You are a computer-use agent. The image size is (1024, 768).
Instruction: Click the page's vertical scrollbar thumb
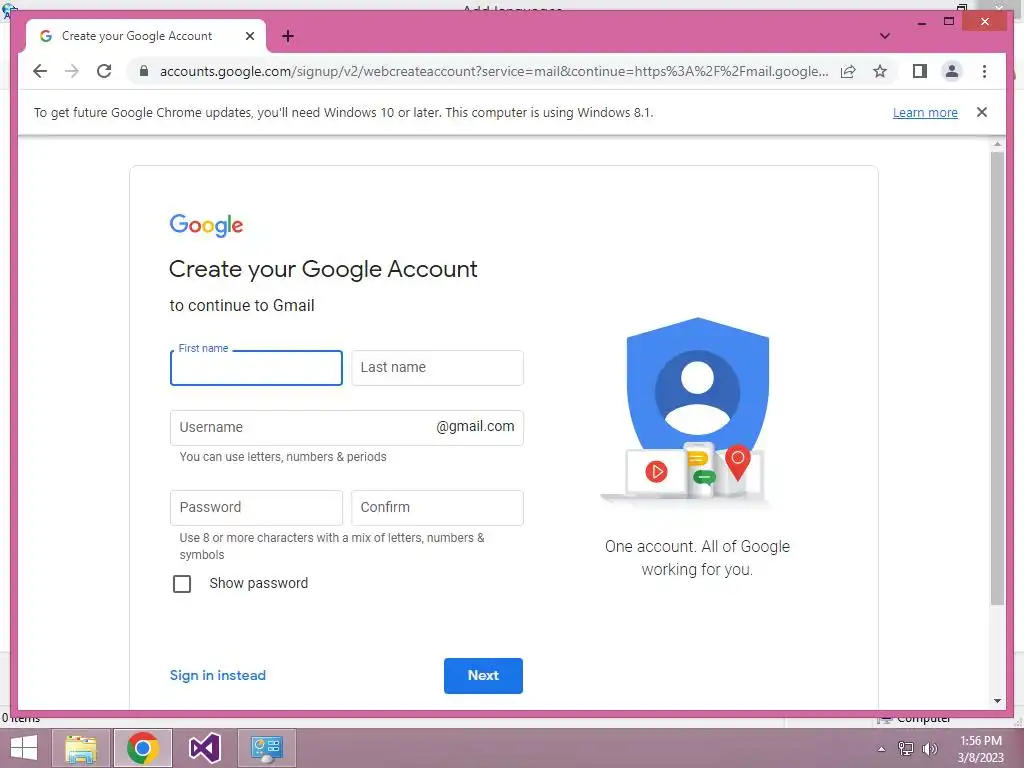pos(997,379)
